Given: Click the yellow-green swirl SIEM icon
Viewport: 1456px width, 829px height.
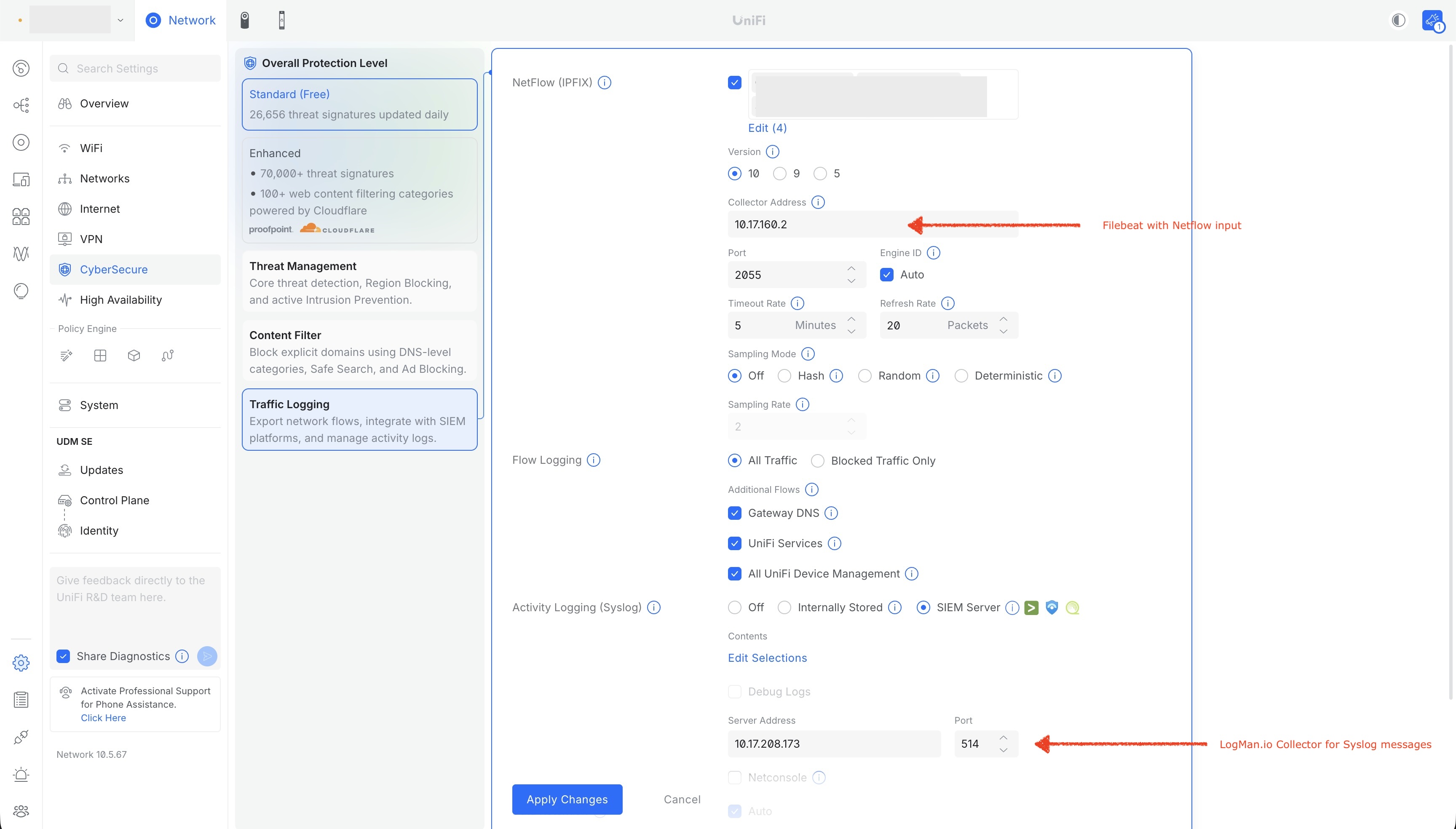Looking at the screenshot, I should (x=1072, y=607).
